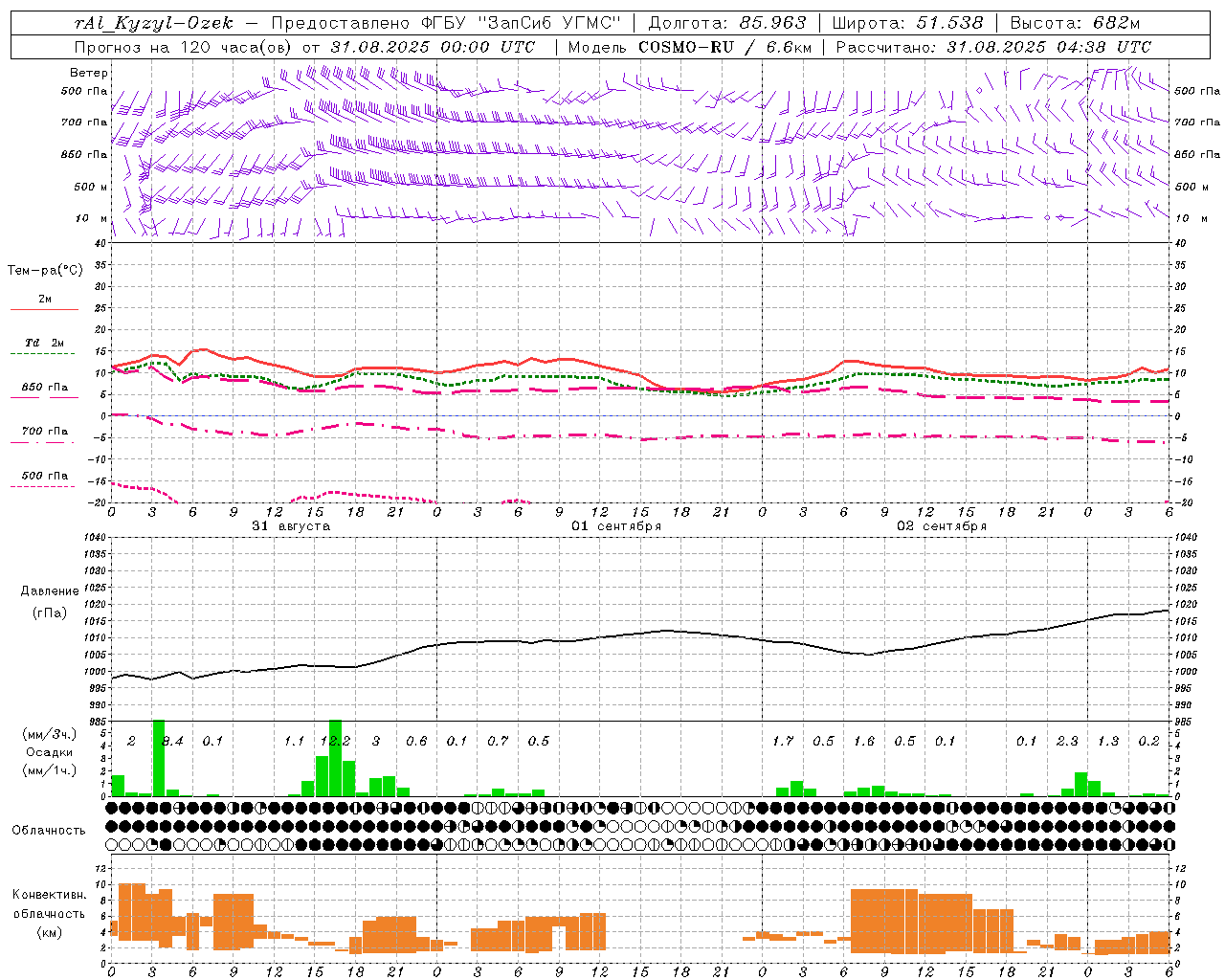Screen dimensions: 1225x980
Task: Click the 500 м wind level label on left
Action: (91, 187)
